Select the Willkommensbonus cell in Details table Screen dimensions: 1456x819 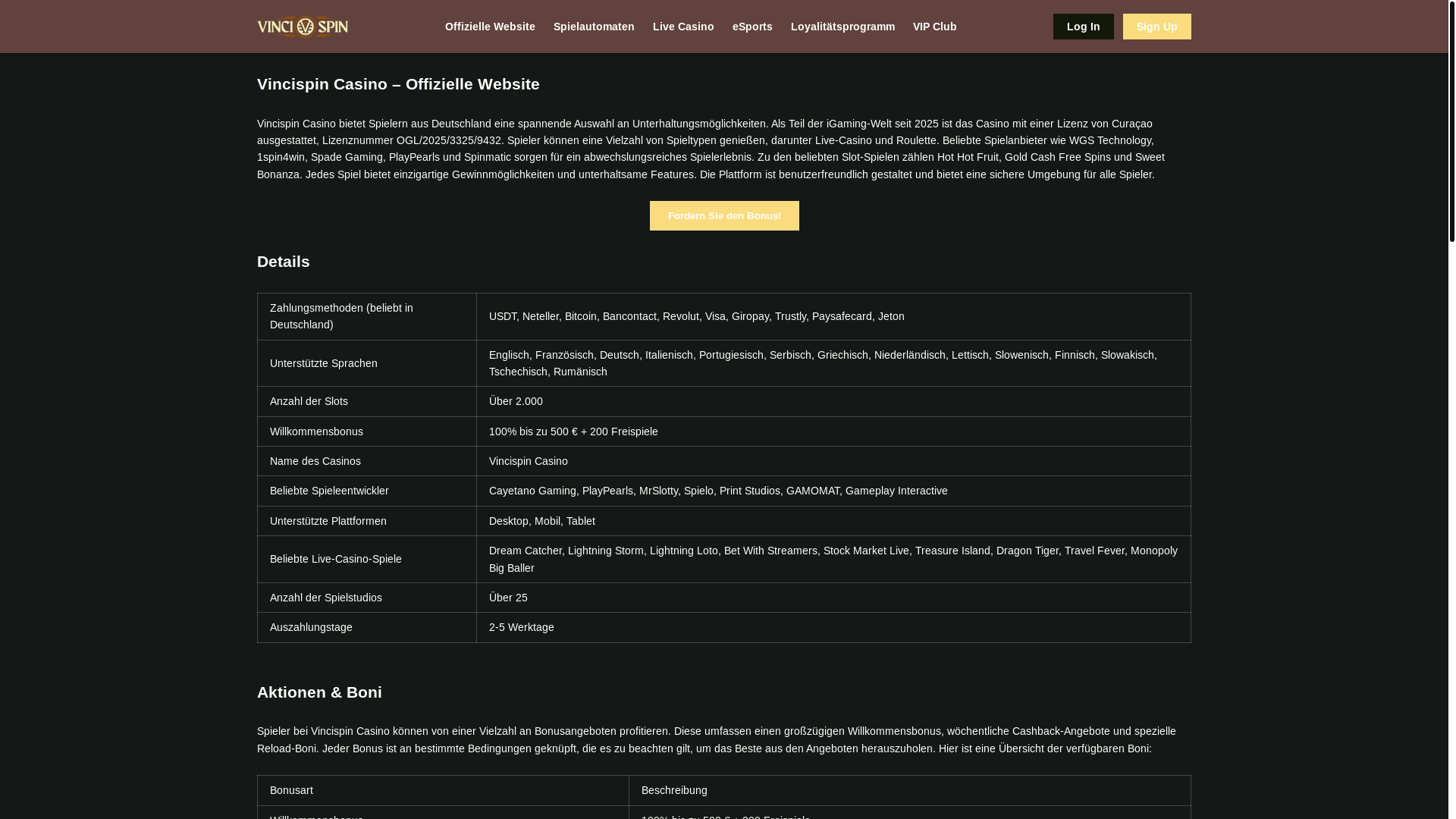[x=367, y=431]
